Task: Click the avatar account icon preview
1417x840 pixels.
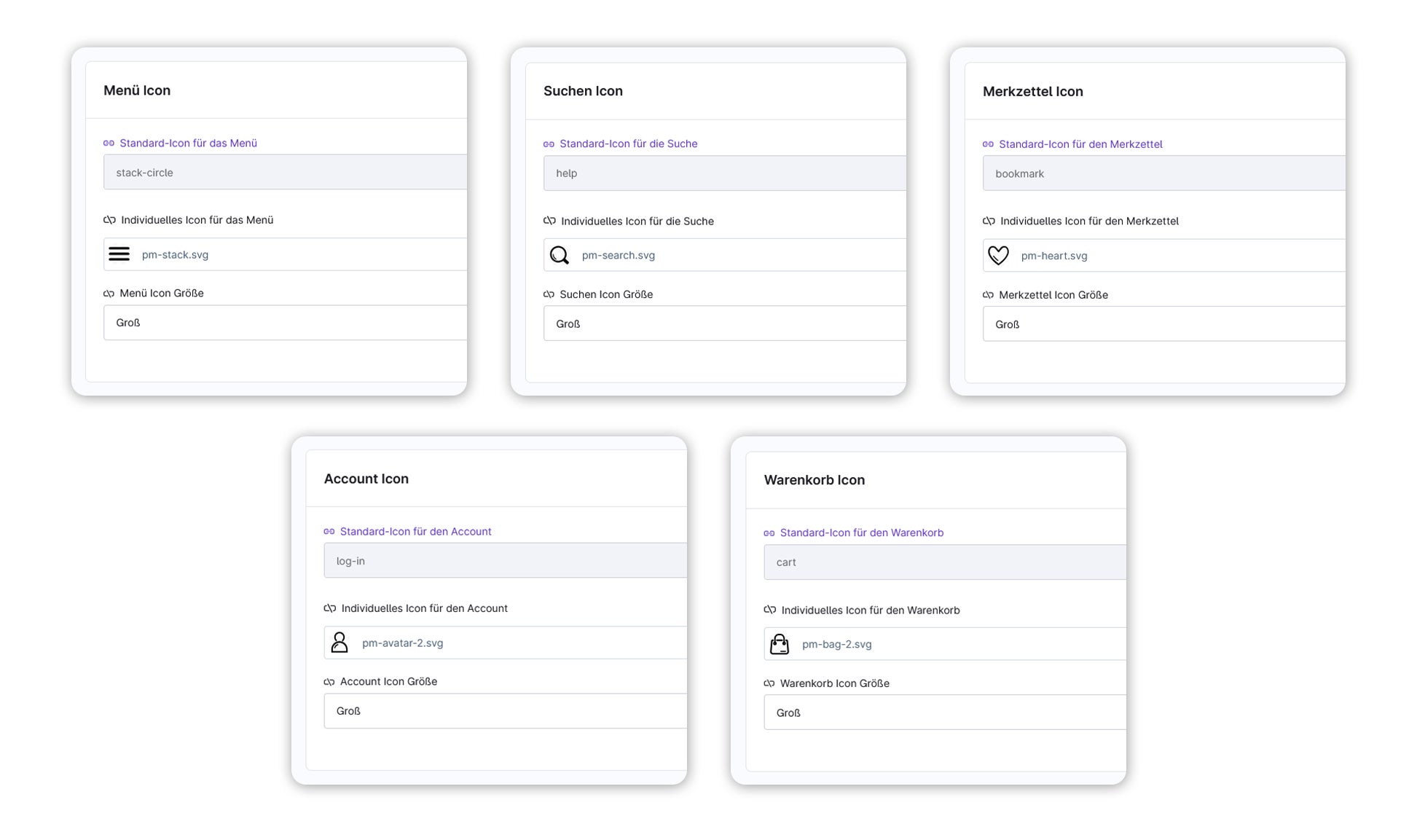Action: [339, 643]
